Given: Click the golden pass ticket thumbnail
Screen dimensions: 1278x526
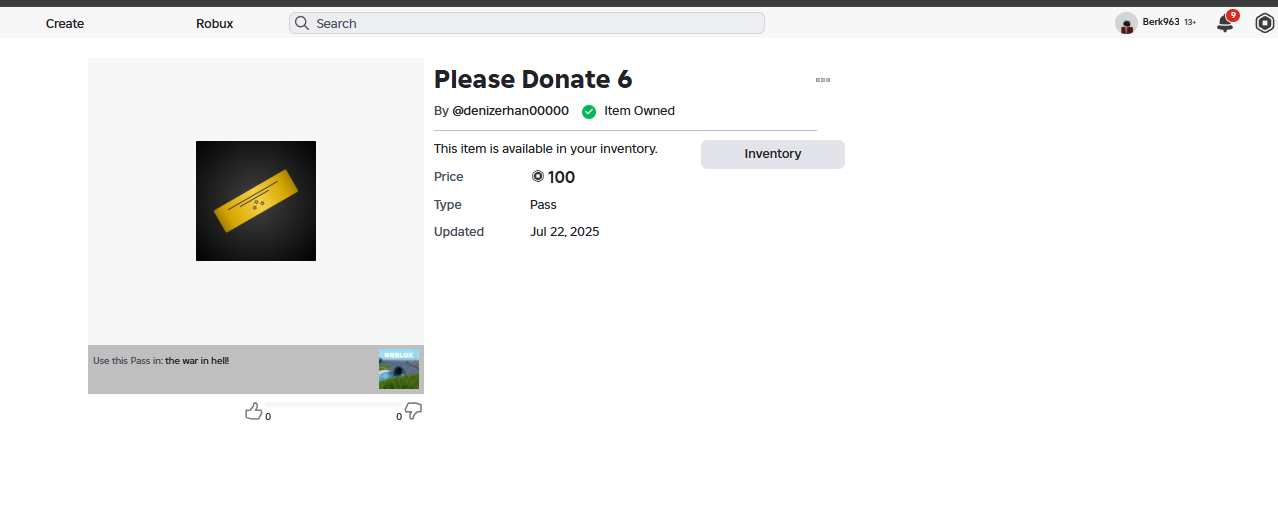Looking at the screenshot, I should point(256,201).
